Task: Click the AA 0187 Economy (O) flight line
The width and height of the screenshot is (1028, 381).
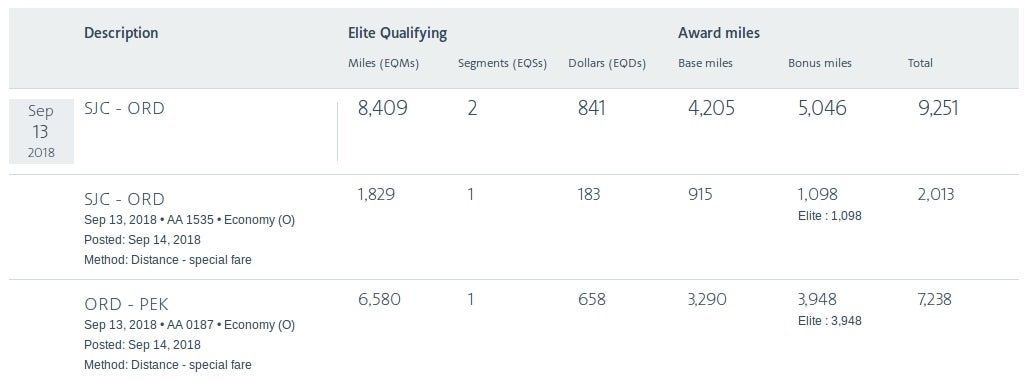Action: pos(189,325)
